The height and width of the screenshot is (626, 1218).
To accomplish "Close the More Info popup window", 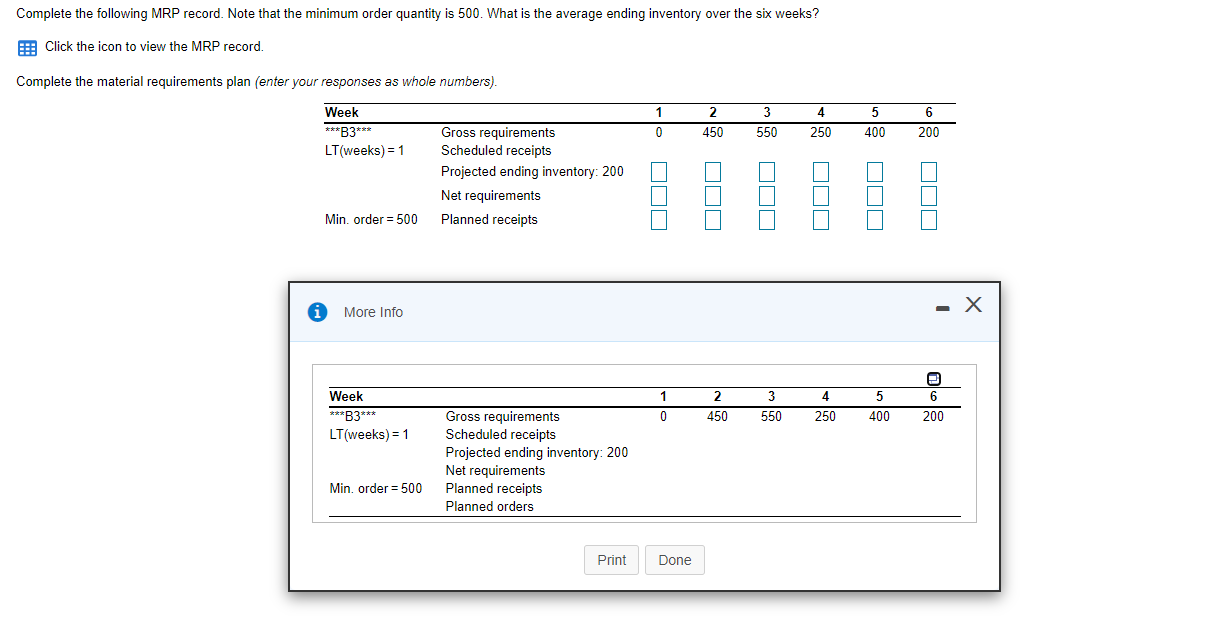I will [973, 305].
